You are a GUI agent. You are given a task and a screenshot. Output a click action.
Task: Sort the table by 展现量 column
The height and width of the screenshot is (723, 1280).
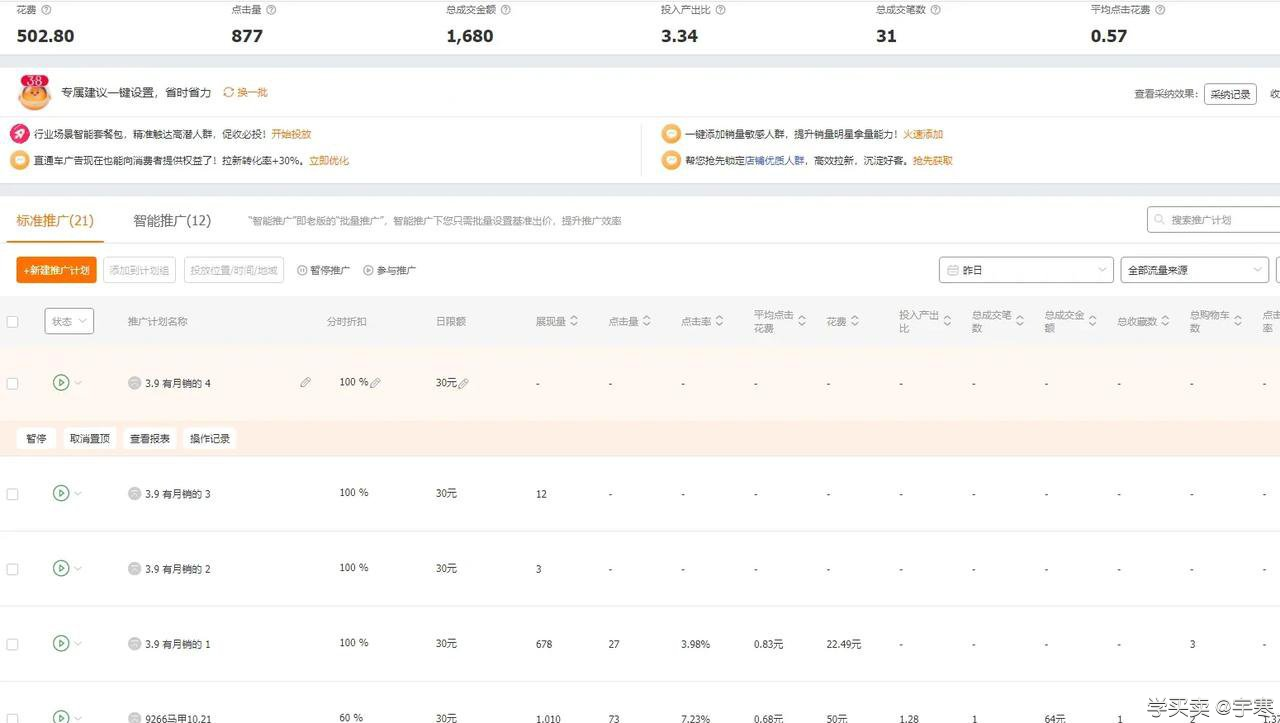[574, 321]
